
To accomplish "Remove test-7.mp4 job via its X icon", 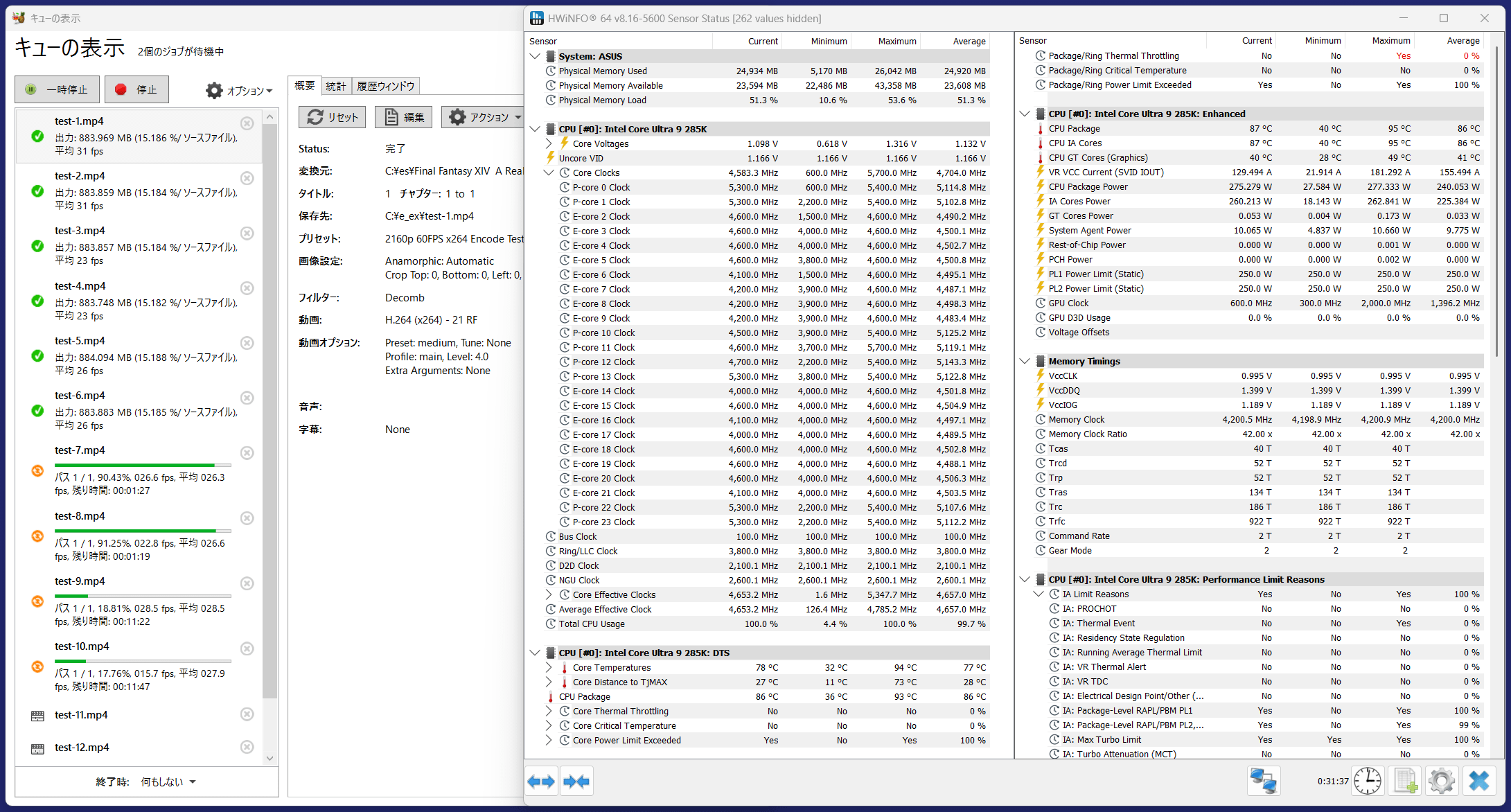I will [247, 452].
